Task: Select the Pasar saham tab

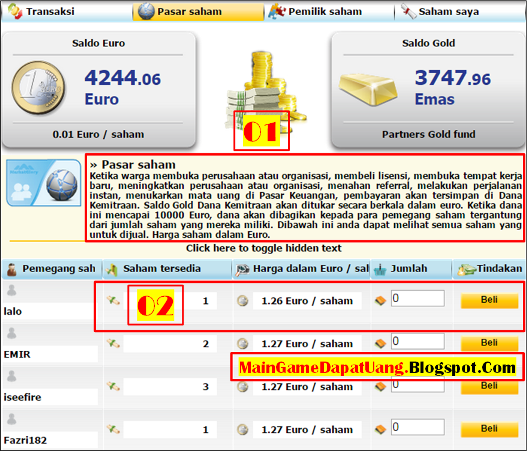Action: point(198,11)
